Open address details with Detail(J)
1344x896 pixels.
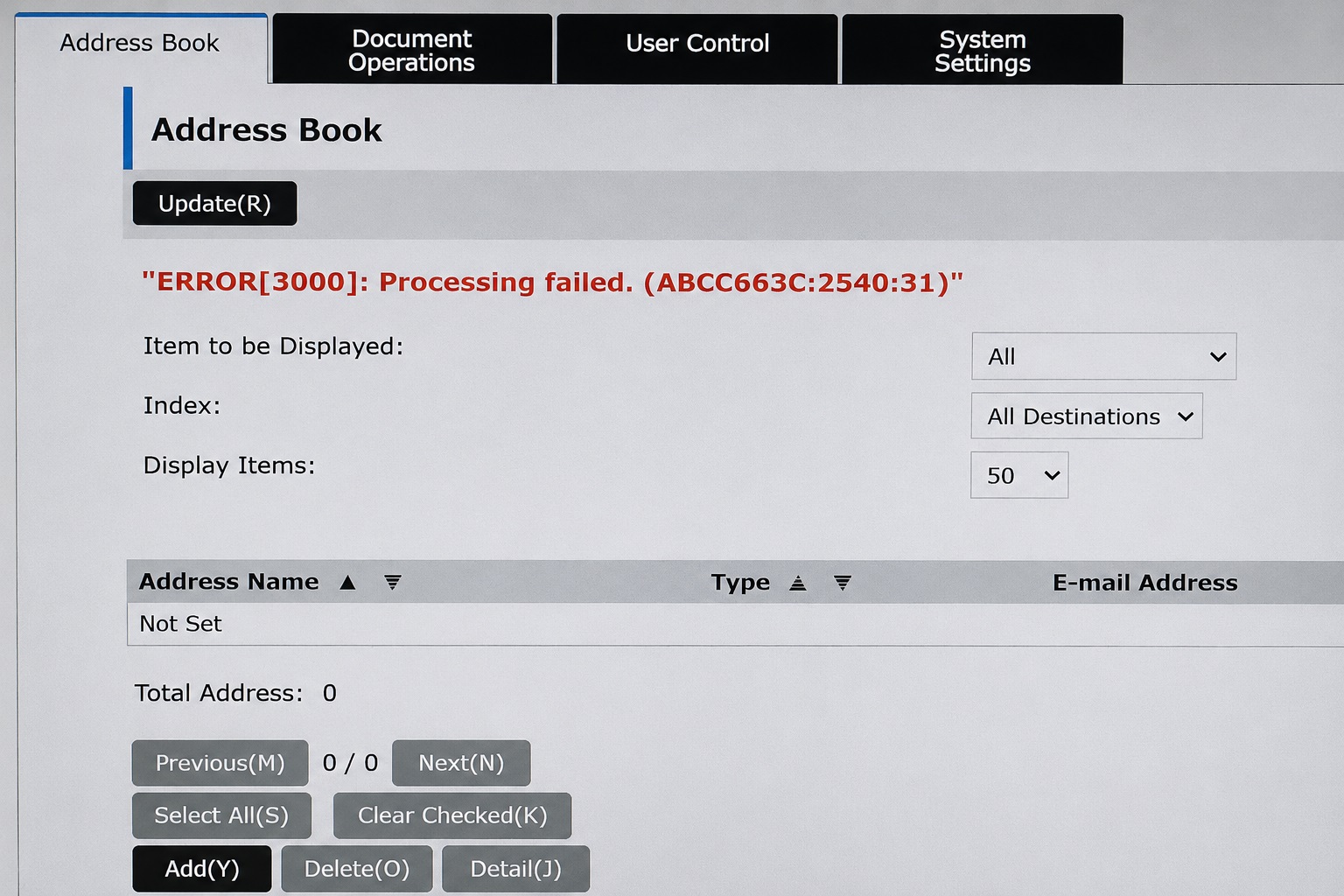pyautogui.click(x=515, y=869)
